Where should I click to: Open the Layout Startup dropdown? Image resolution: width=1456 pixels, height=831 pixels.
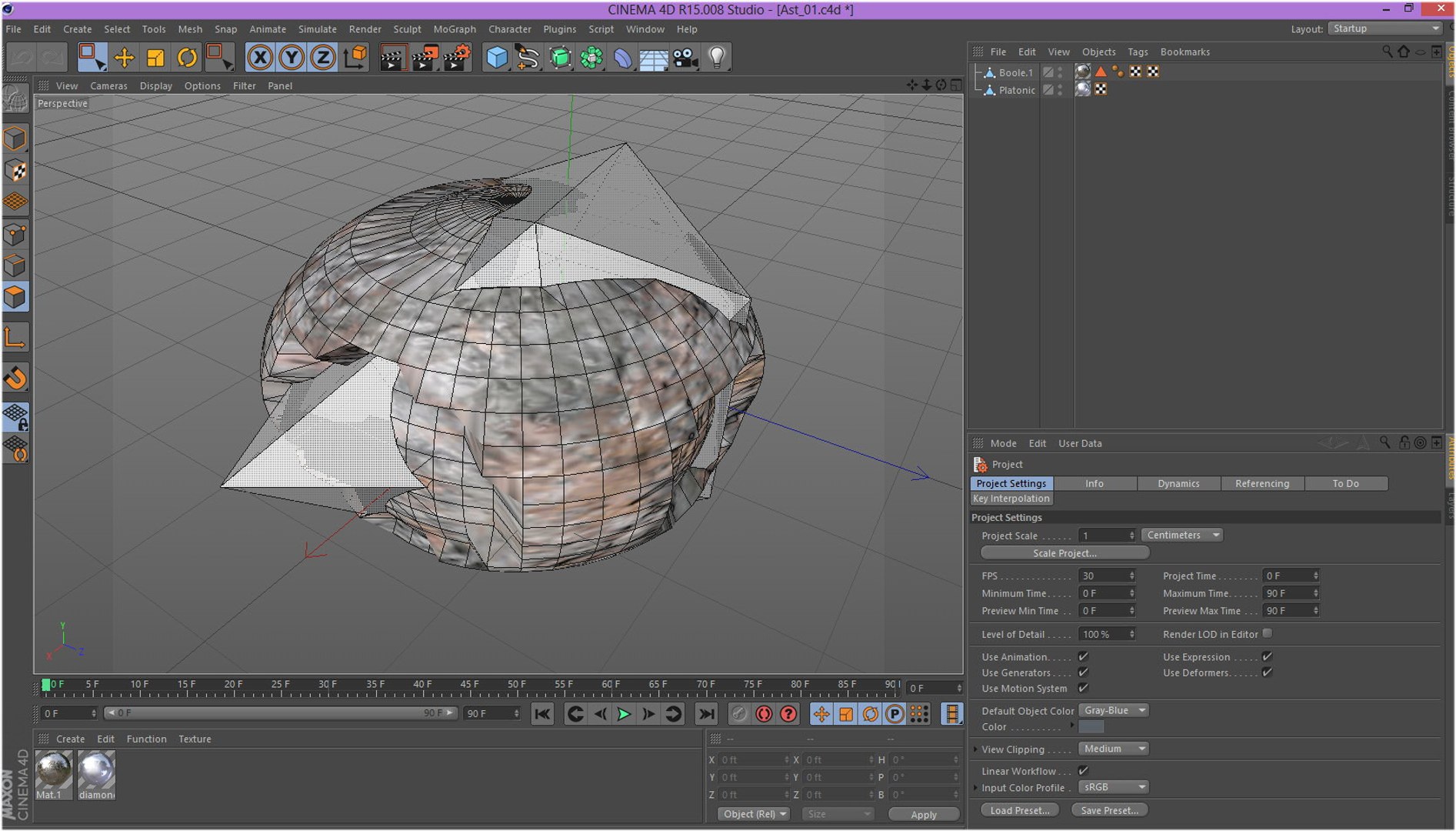[x=1384, y=28]
